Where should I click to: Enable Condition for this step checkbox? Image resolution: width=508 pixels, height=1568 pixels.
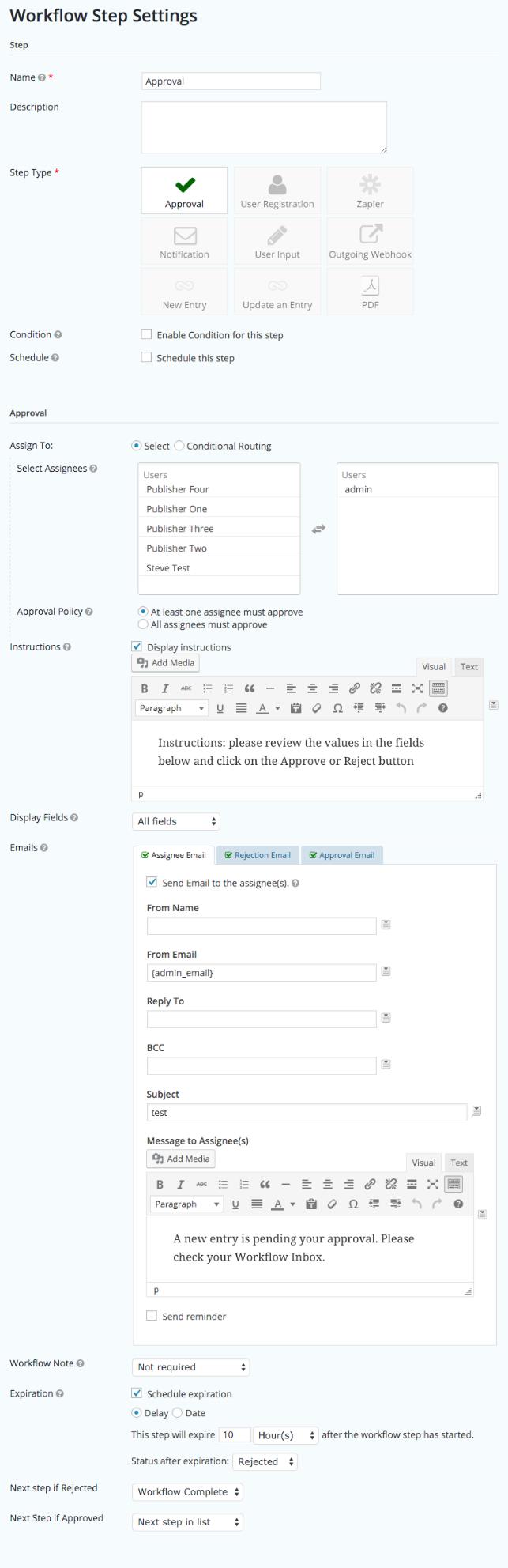pos(146,334)
